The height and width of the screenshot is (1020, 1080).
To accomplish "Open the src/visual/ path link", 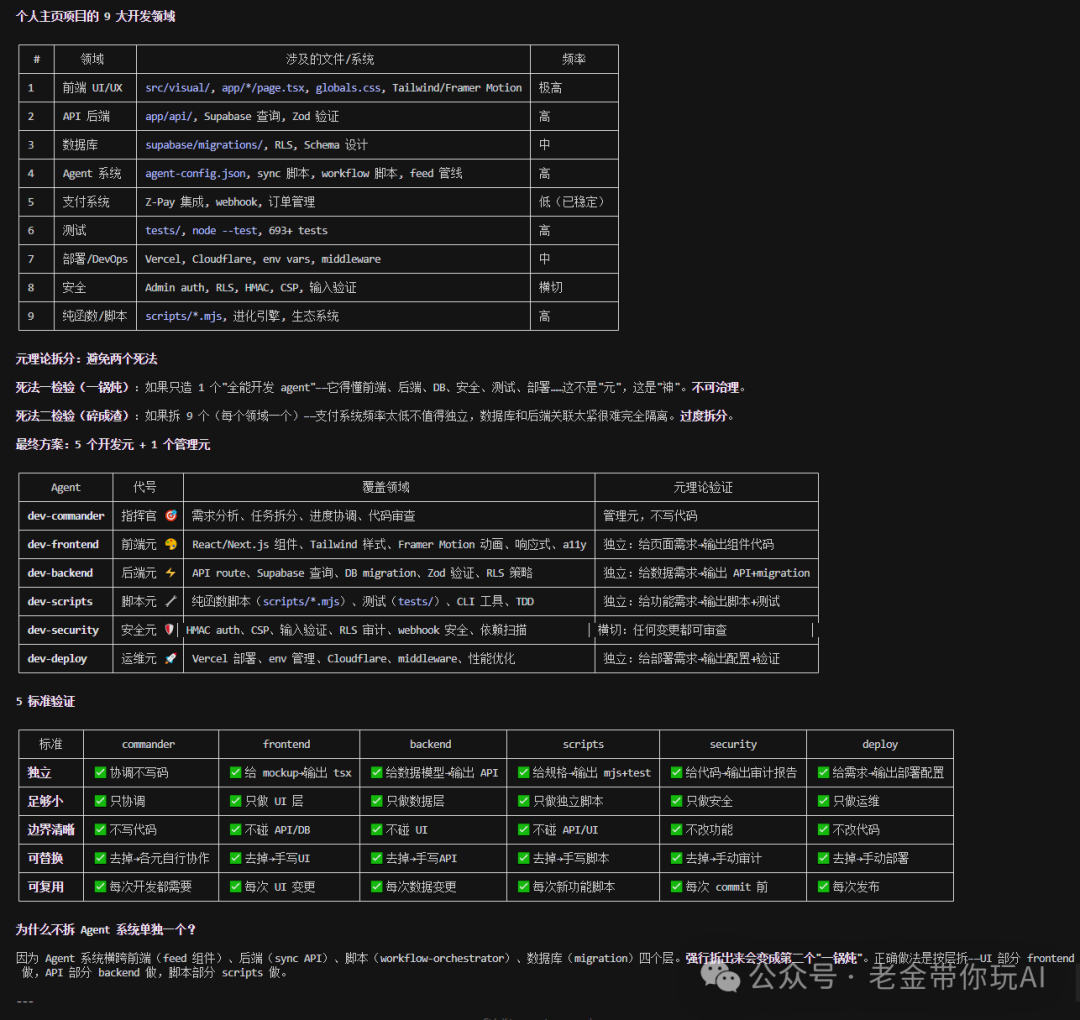I will [178, 87].
